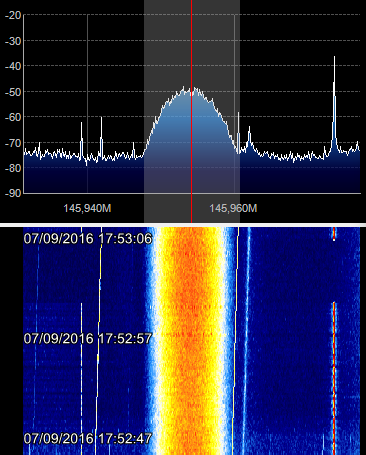Screen dimensions: 366x455
Task: Click the waterfall timestamp 17:52:47
Action: [88, 438]
